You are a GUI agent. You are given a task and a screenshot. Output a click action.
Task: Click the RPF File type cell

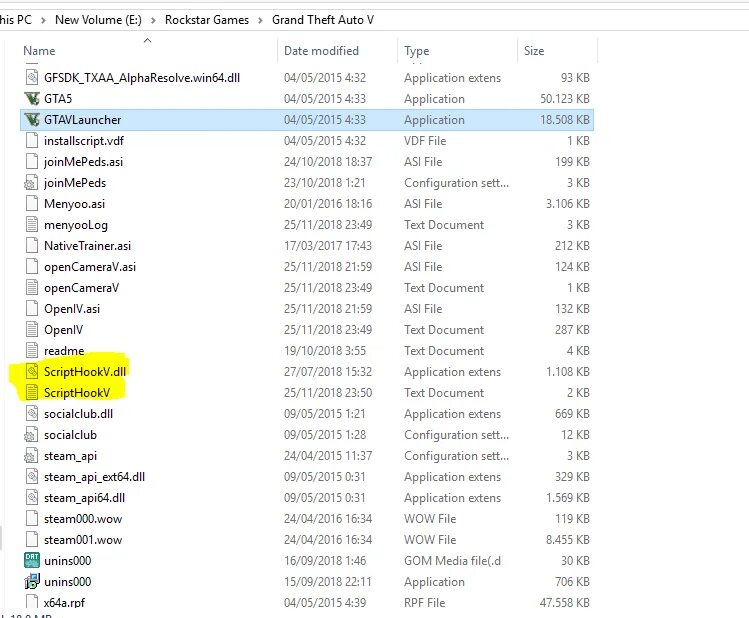point(424,603)
